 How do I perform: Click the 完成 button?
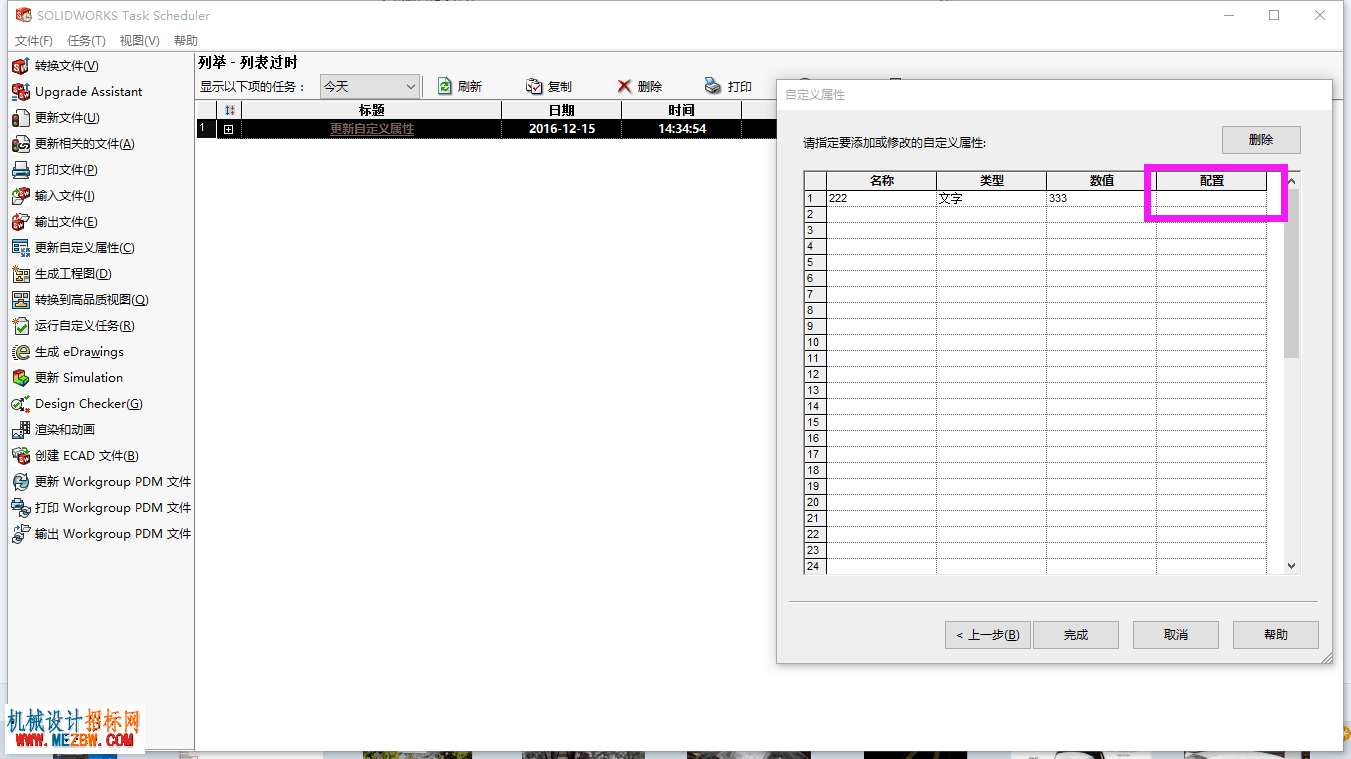pos(1076,635)
